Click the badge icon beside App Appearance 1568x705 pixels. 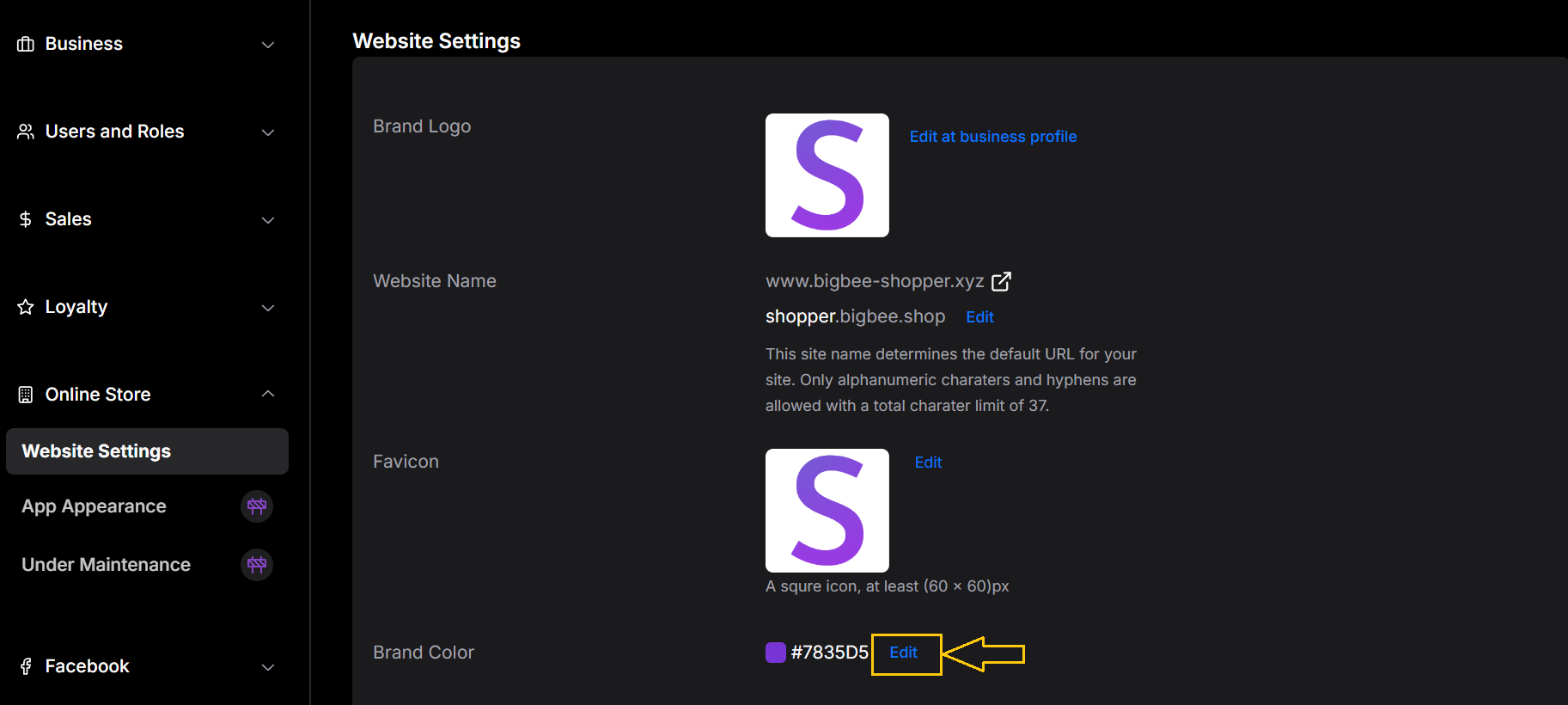[257, 506]
